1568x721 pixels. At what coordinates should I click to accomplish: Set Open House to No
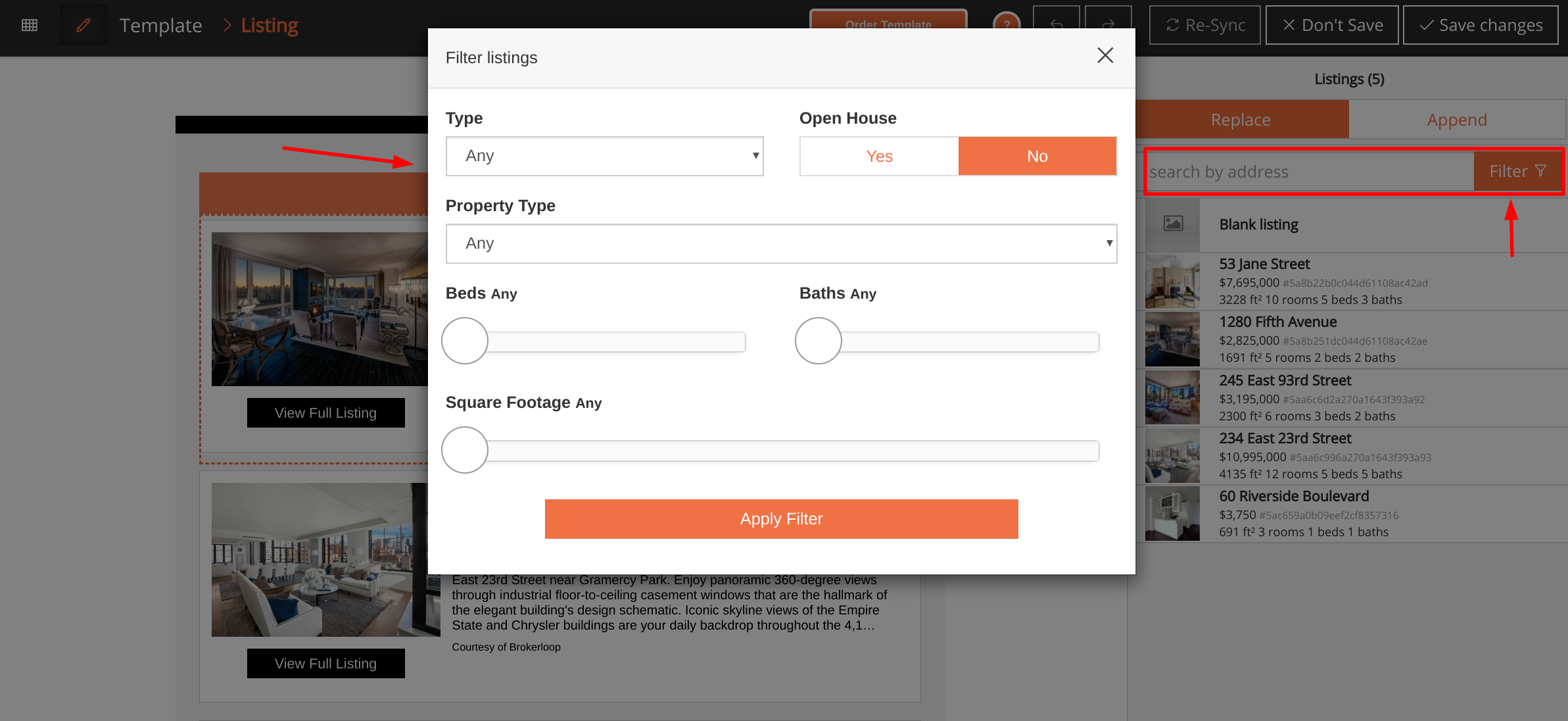click(1037, 157)
